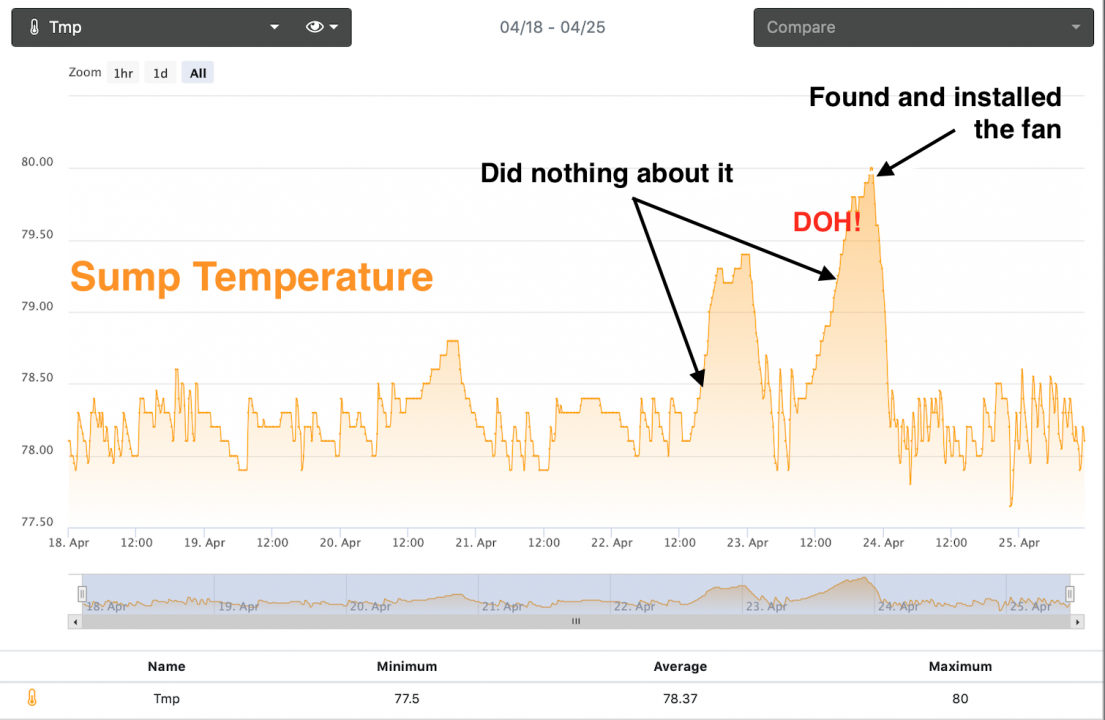The height and width of the screenshot is (720, 1105).
Task: Set zoom range to All
Action: pos(198,73)
